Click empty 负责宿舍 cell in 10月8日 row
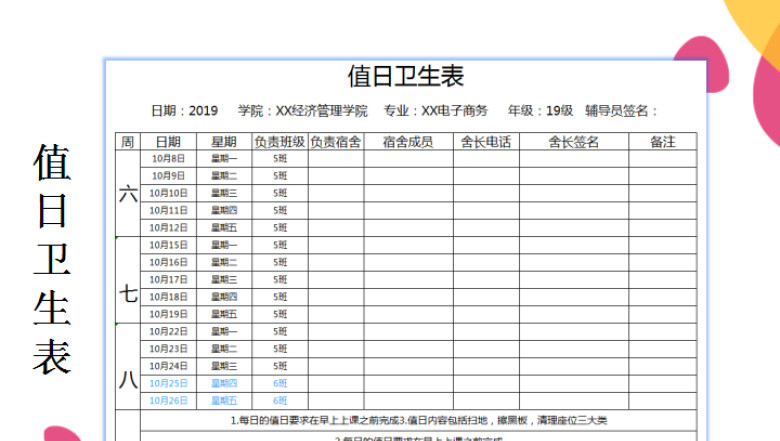The width and height of the screenshot is (780, 441). coord(336,159)
